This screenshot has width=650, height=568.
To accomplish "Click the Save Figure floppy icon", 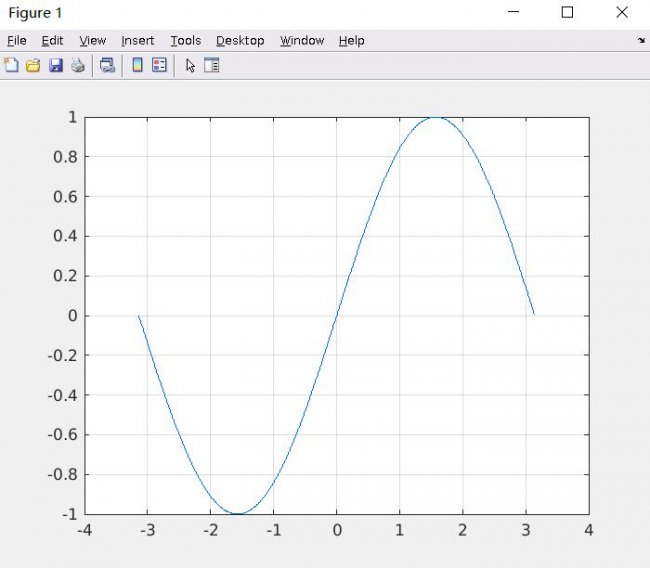I will click(56, 66).
